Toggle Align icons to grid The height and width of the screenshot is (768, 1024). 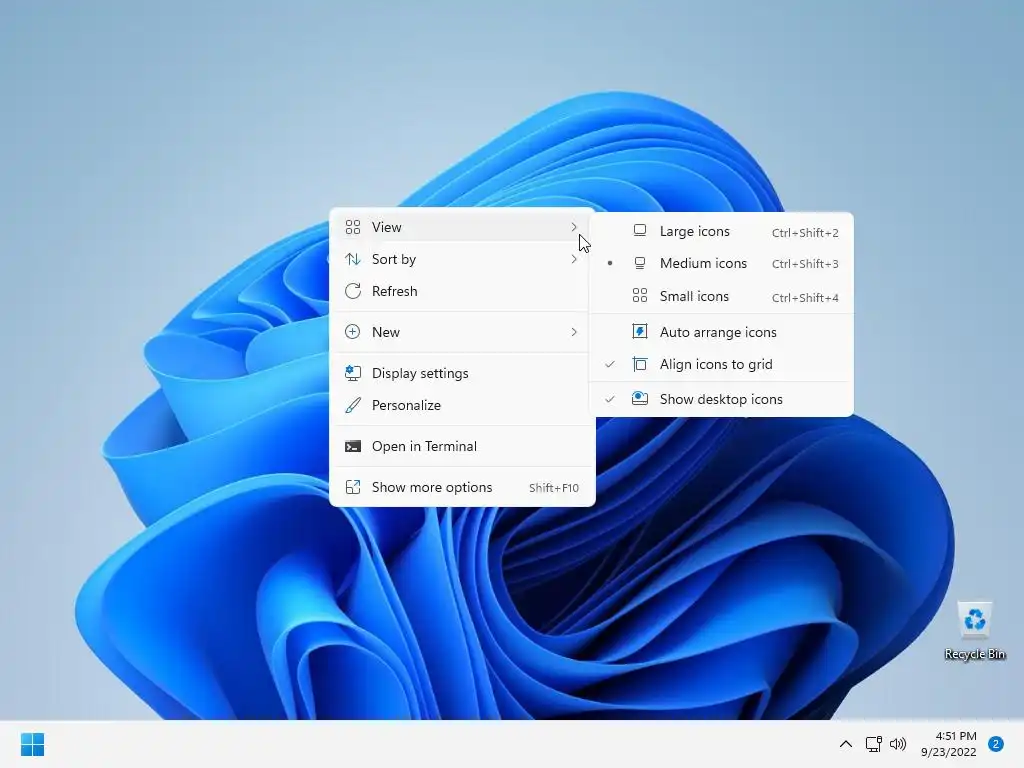point(722,364)
